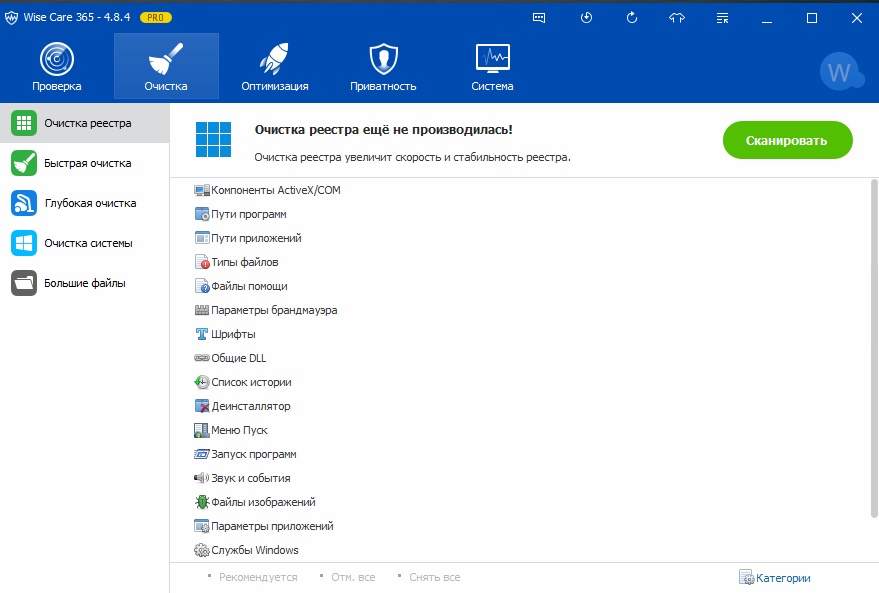Select the Список истории text
Screen dimensions: 879x593
pos(251,382)
